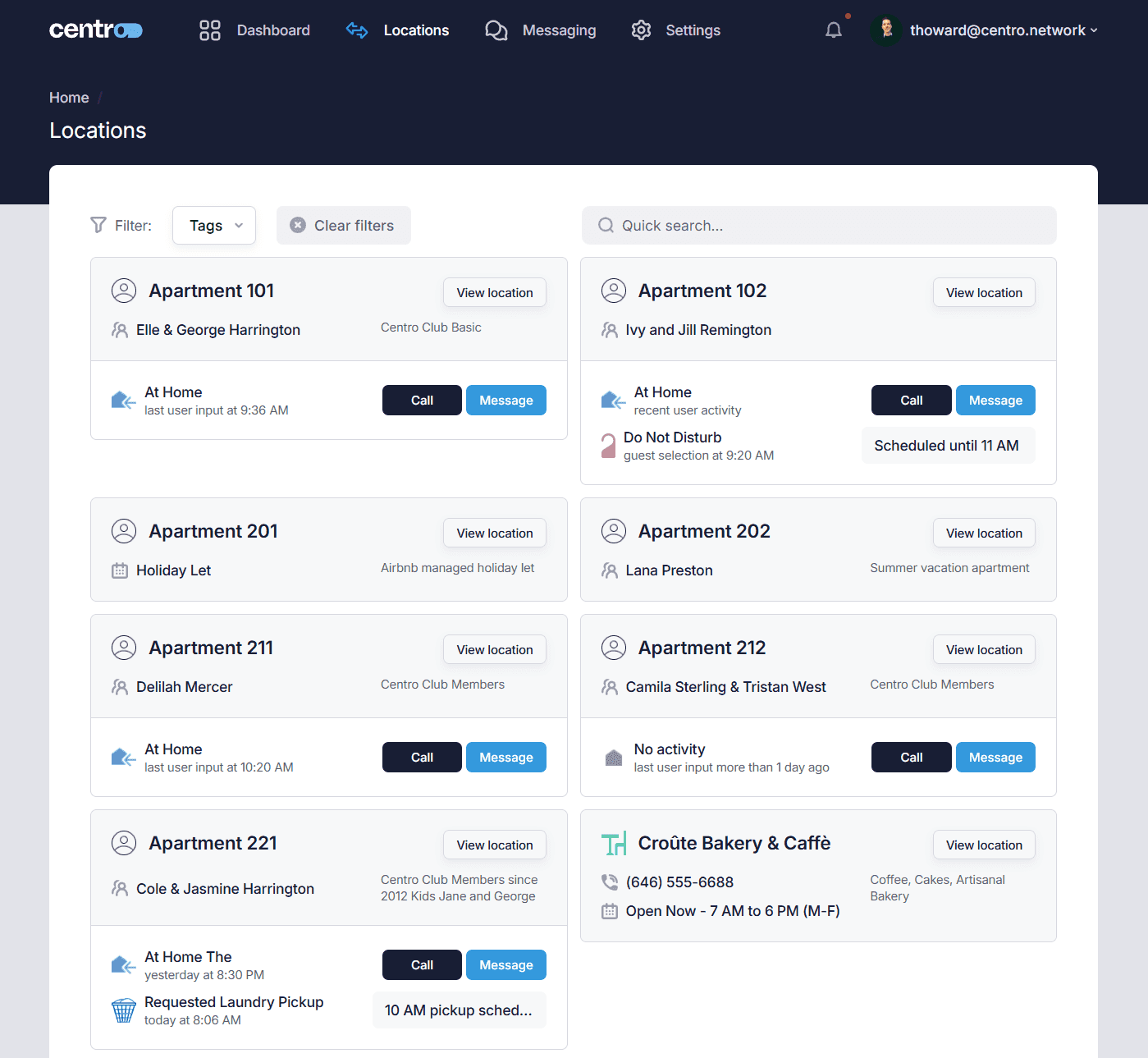Open the Settings page
The image size is (1148, 1058).
point(676,30)
